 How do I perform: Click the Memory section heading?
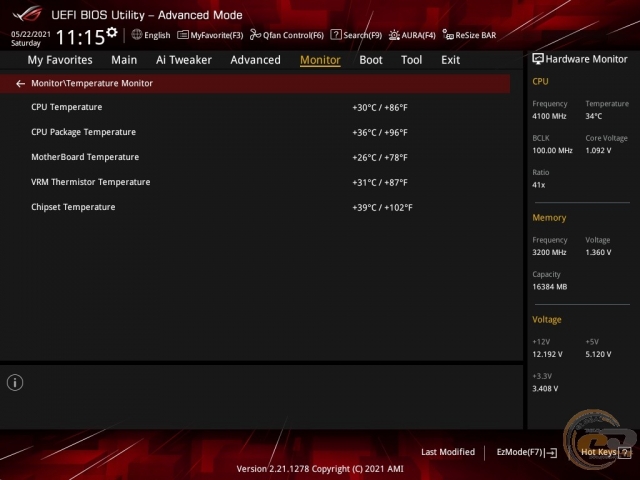coord(549,218)
